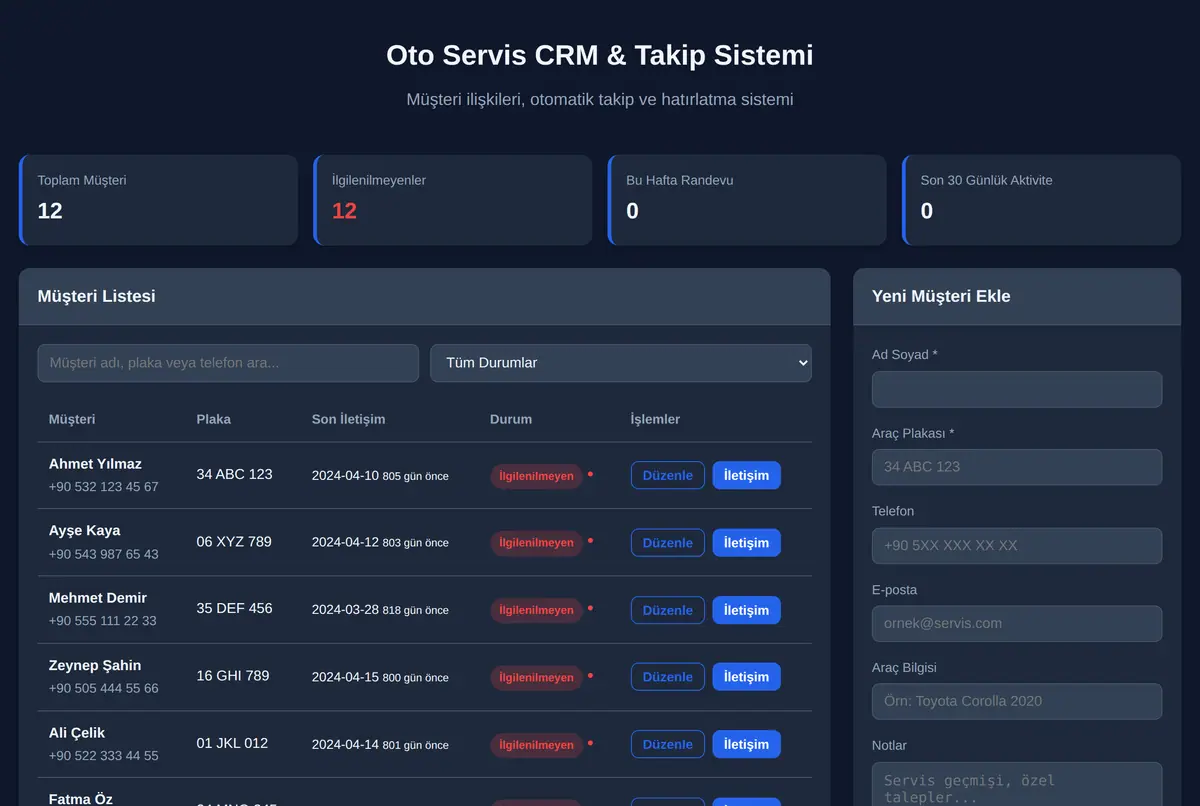
Task: Click Düzenle in Ali Çelik row
Action: (668, 744)
